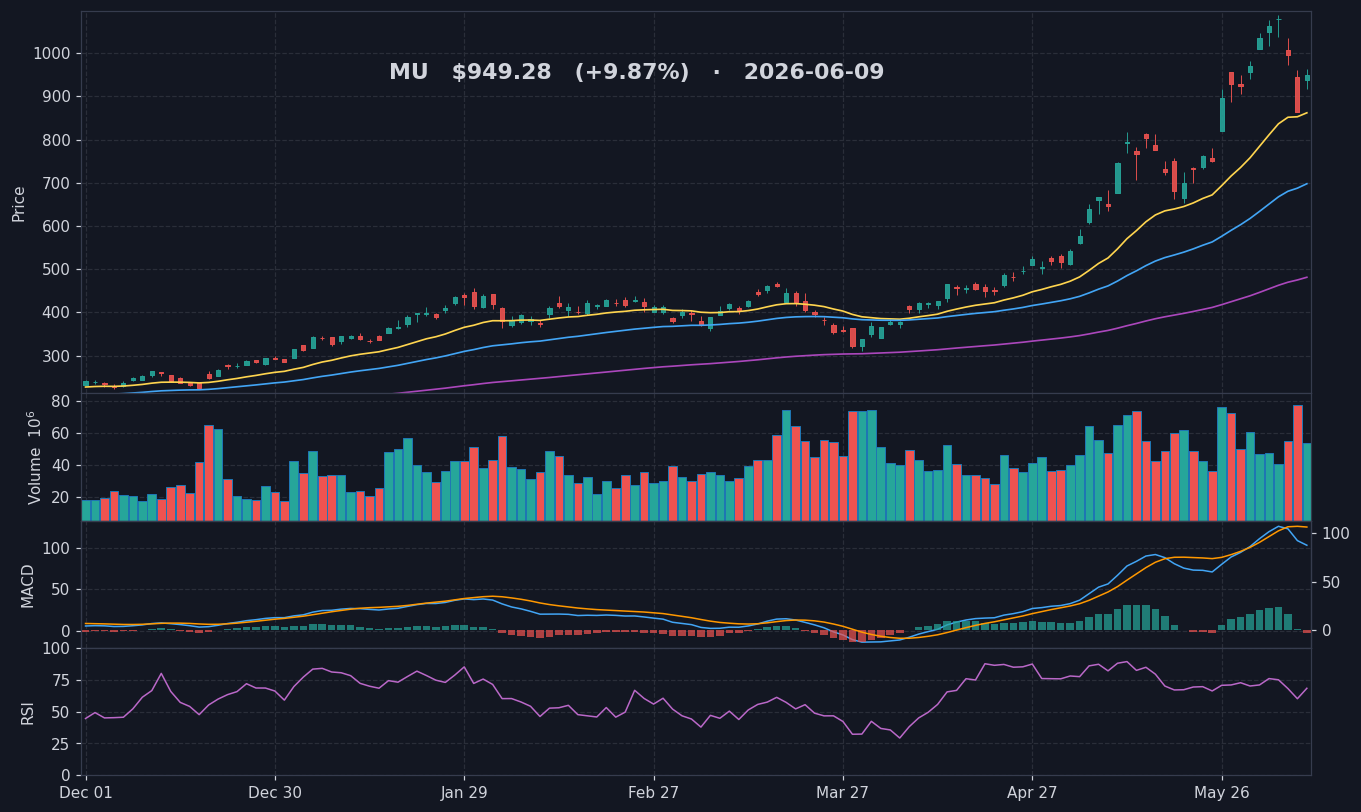Click the 100 tick on left MACD axis

(x=56, y=549)
